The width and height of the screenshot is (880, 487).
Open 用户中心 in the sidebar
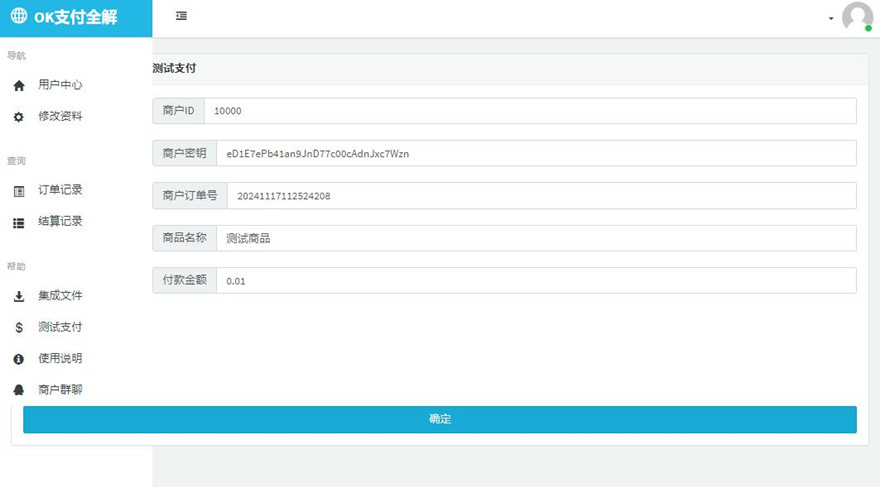coord(60,85)
